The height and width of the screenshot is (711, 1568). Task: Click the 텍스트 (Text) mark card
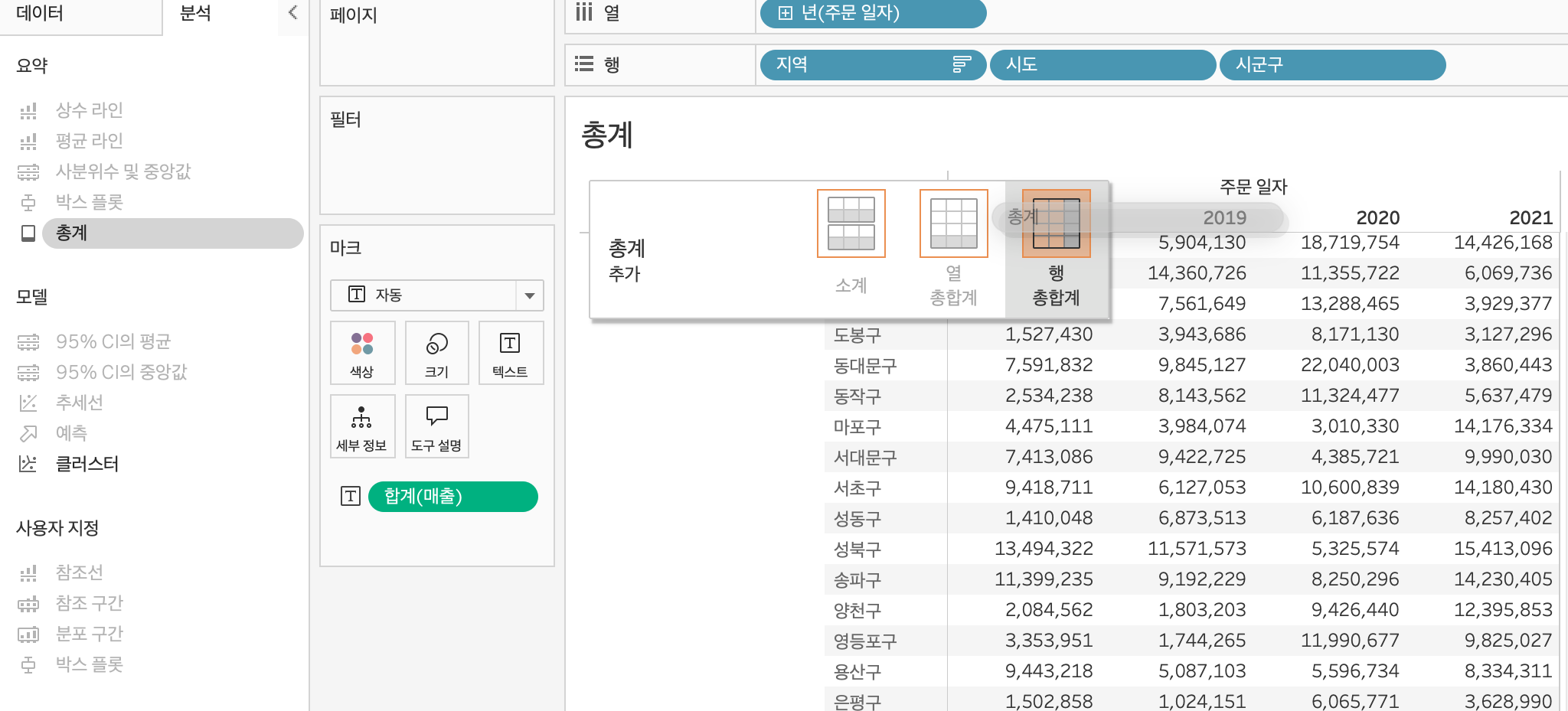coord(510,353)
